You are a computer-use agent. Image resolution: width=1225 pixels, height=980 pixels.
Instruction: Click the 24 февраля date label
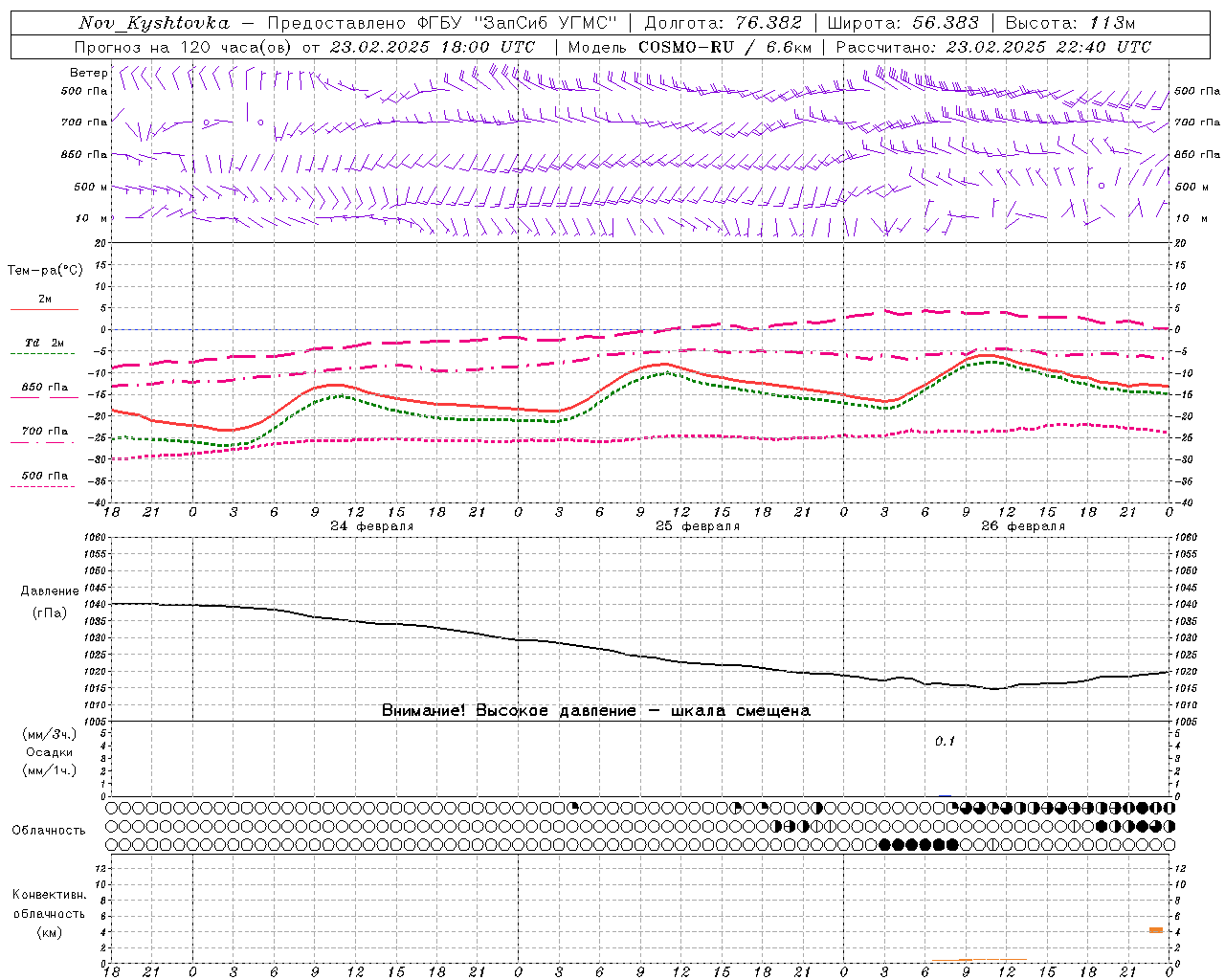pos(371,526)
